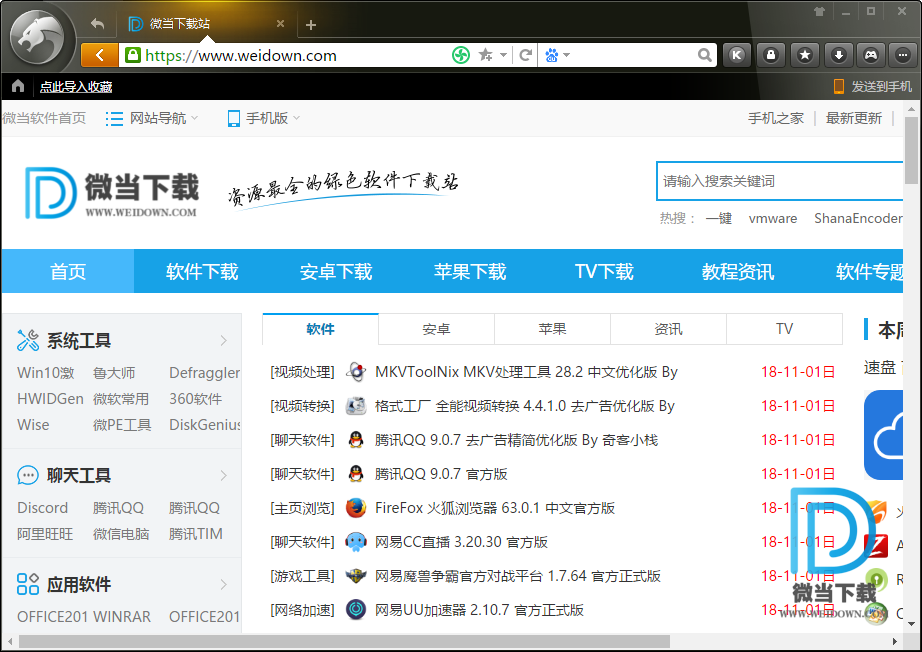Click the NetEase UU accelerator icon
This screenshot has height=652, width=922.
coord(356,610)
